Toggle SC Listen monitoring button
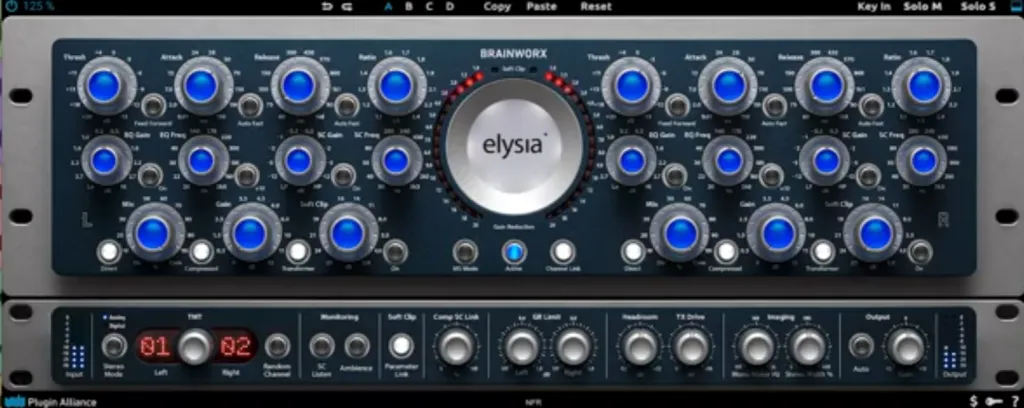 tap(321, 346)
